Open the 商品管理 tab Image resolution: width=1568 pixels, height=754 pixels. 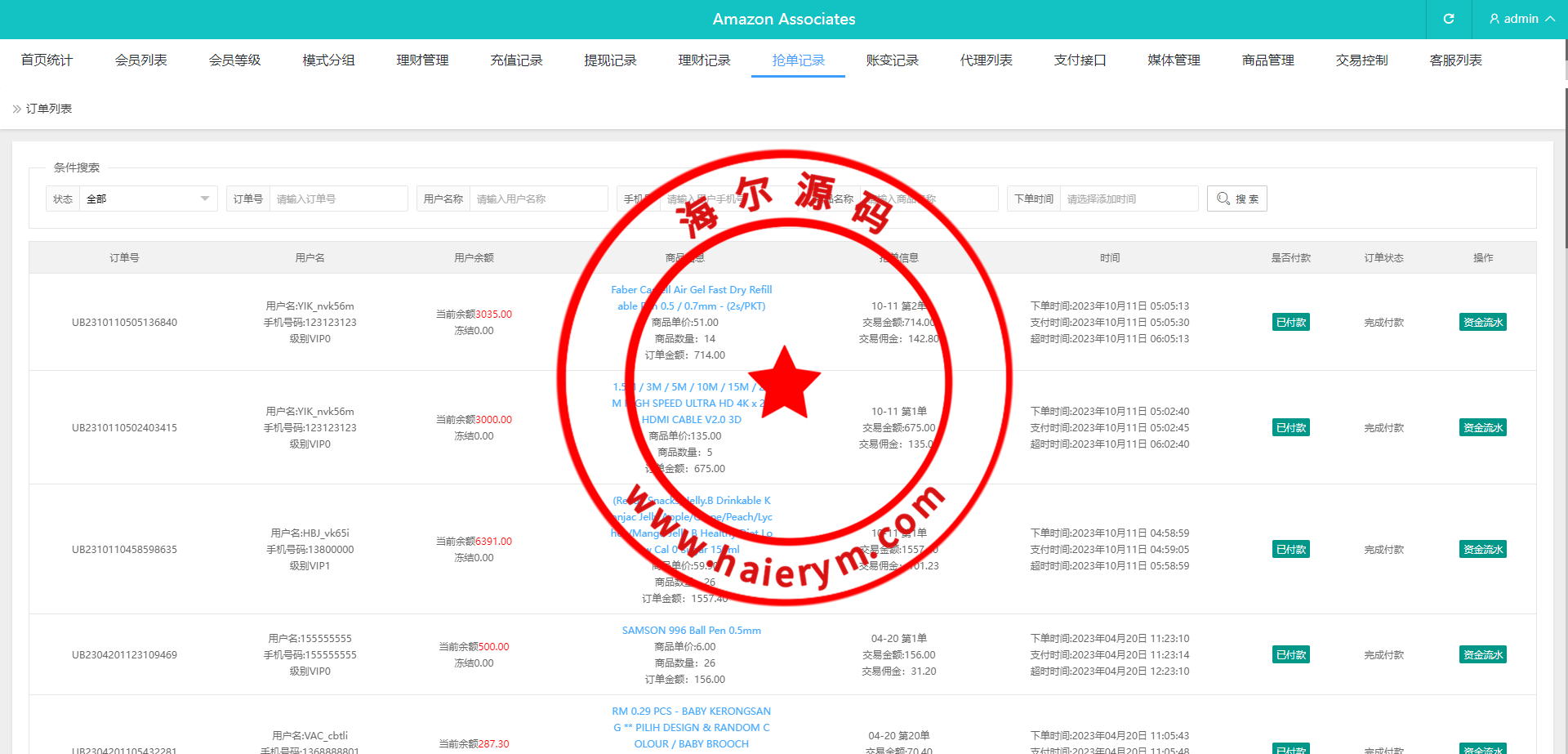[1267, 60]
